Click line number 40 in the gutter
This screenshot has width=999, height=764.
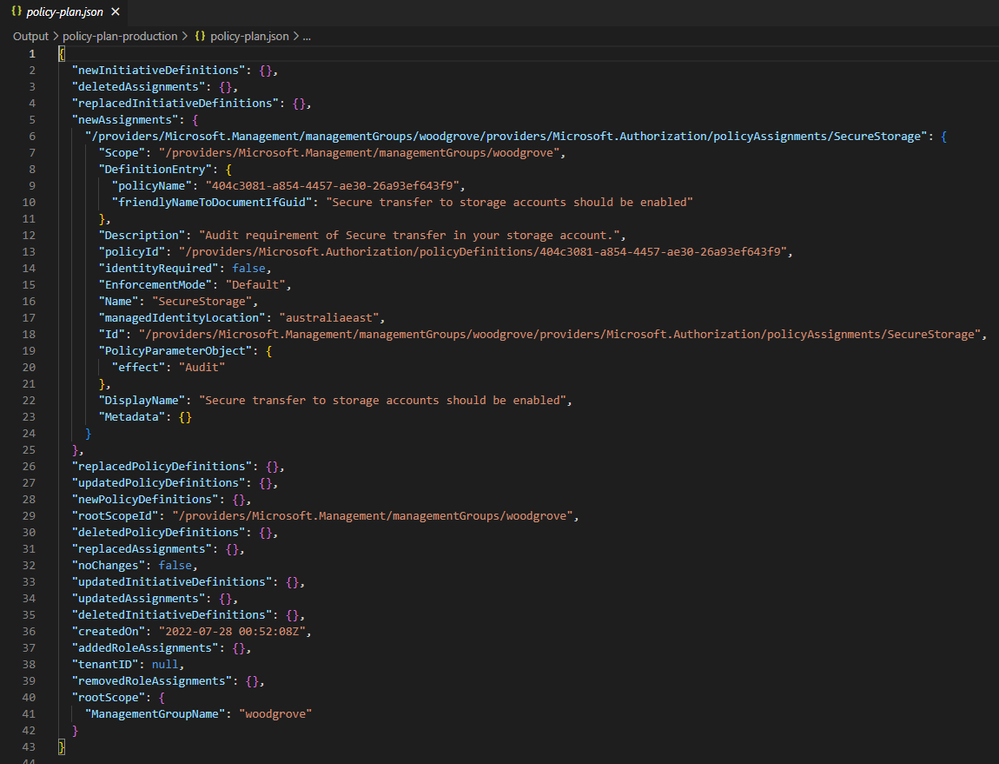pos(29,698)
